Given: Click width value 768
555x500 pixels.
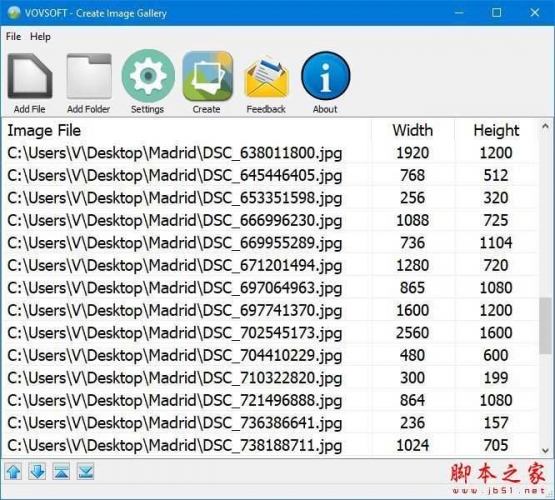Looking at the screenshot, I should 413,175.
